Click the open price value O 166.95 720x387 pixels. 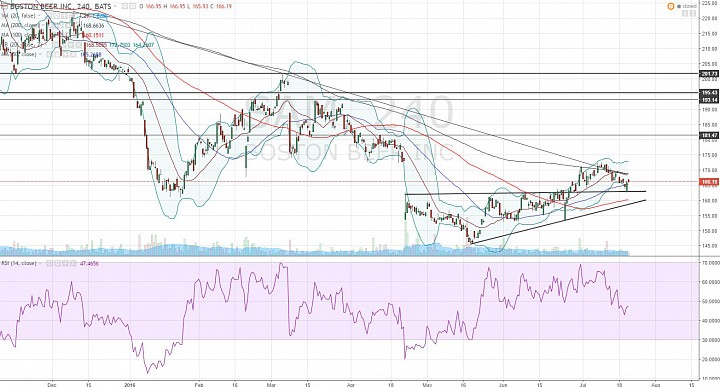tap(151, 6)
